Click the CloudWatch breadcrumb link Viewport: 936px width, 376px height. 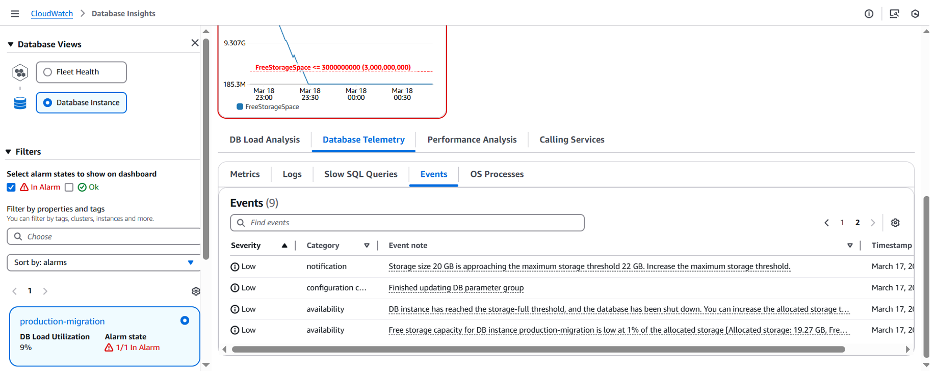click(x=53, y=13)
